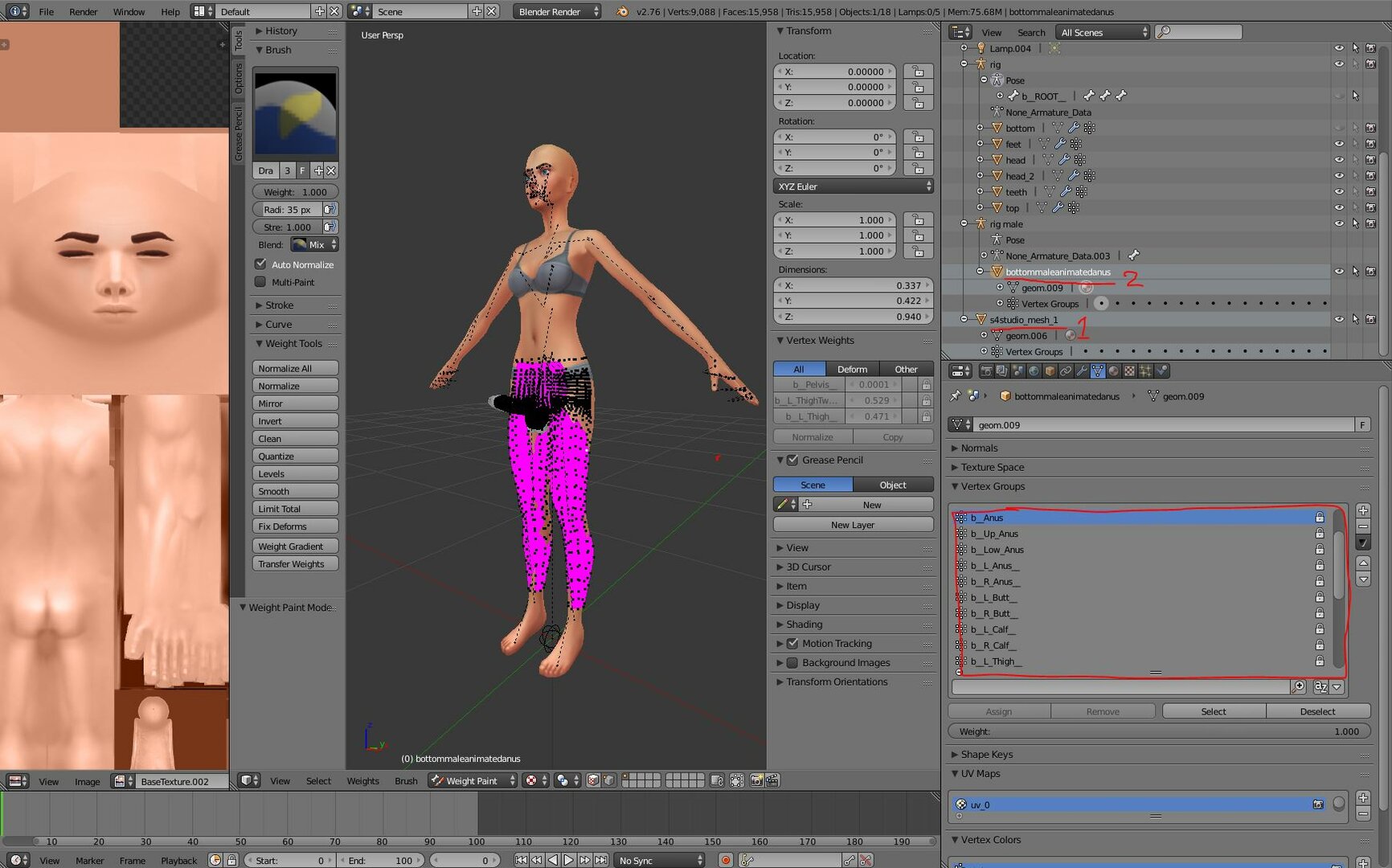Click the play animation button in timeline
Image resolution: width=1392 pixels, height=868 pixels.
[x=568, y=860]
